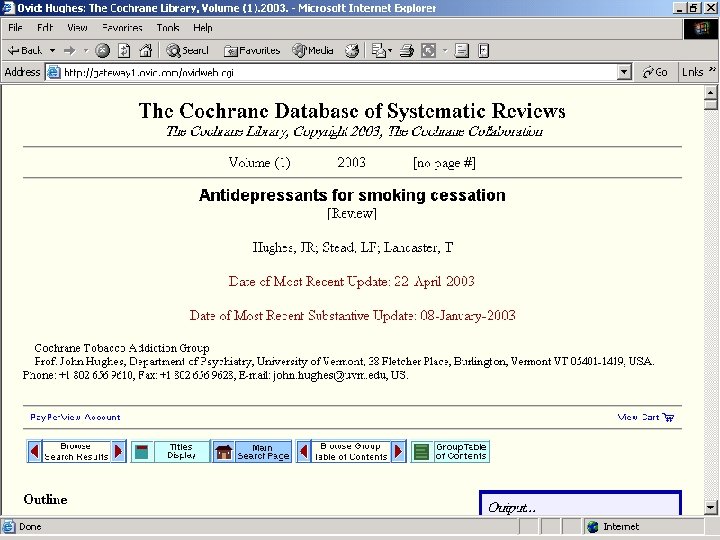Click the shopping cart icon
The image size is (720, 540).
[668, 417]
